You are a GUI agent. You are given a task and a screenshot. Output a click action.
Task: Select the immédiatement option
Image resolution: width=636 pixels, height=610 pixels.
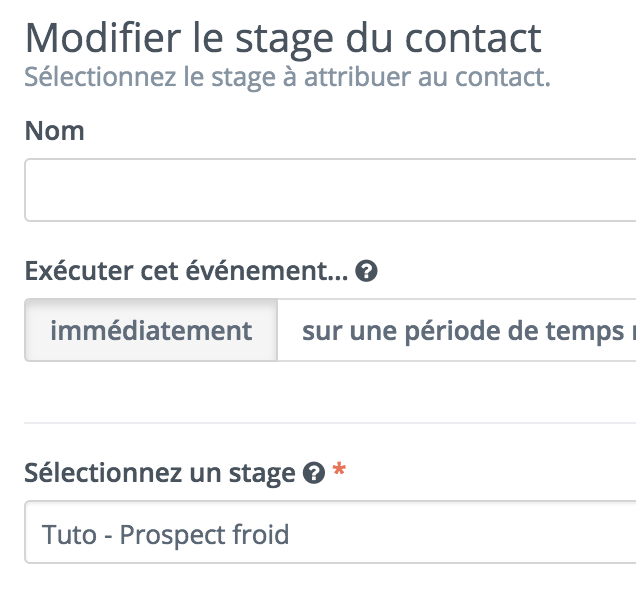tap(151, 330)
